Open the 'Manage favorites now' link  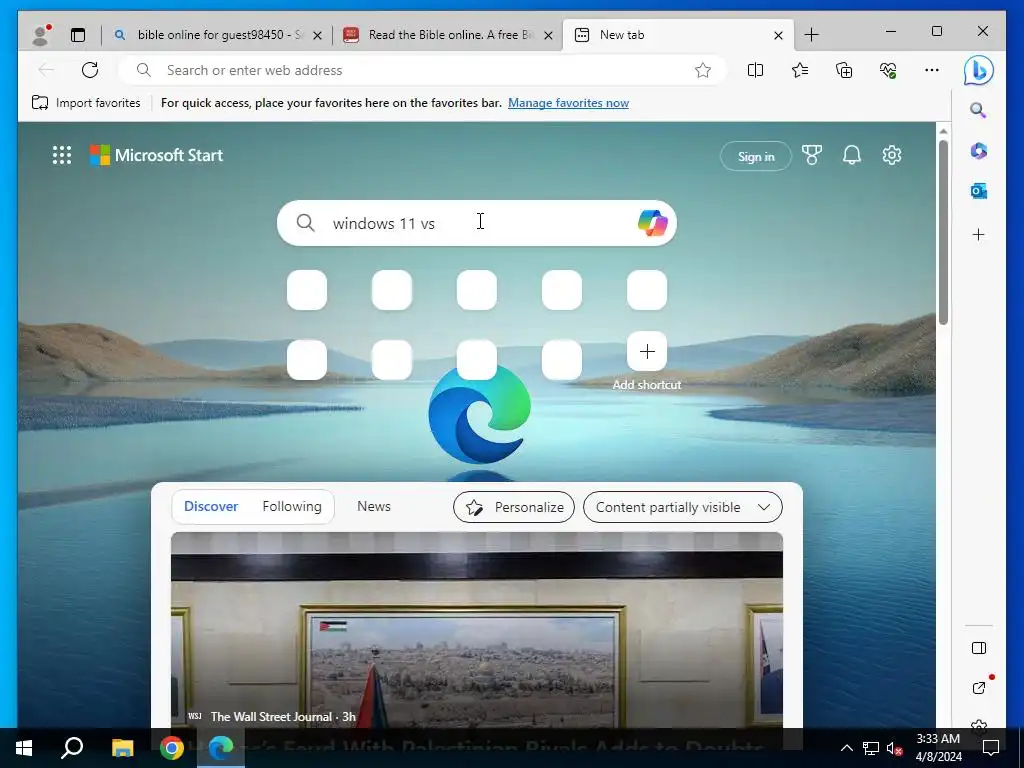pos(568,103)
